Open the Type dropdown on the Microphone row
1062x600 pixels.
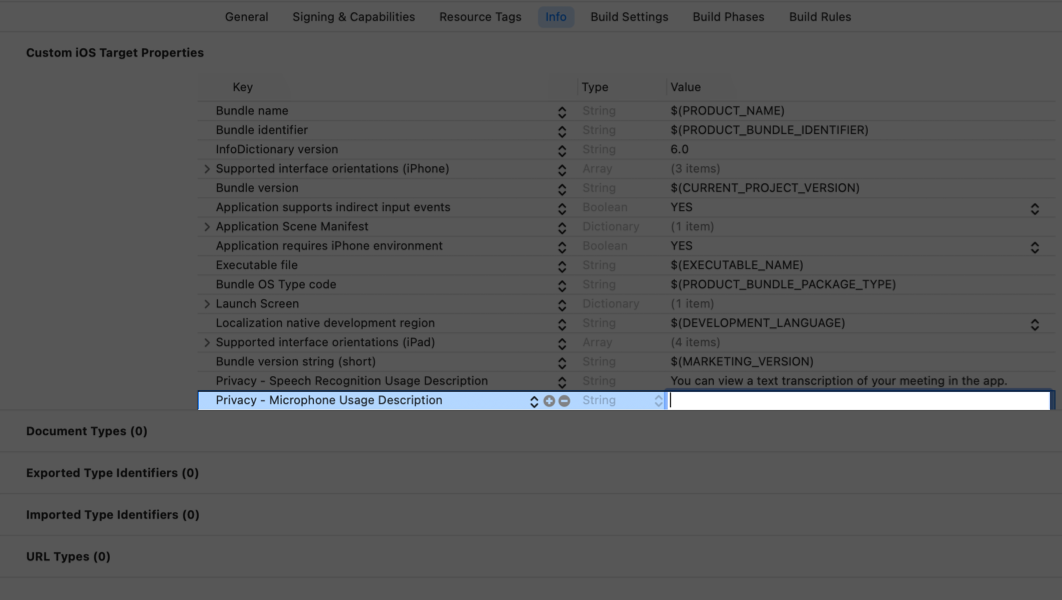click(658, 400)
